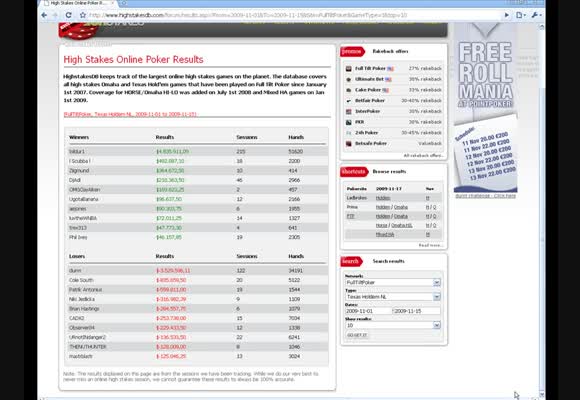
Task: Click the Betsafe Poker logo icon
Action: point(348,144)
